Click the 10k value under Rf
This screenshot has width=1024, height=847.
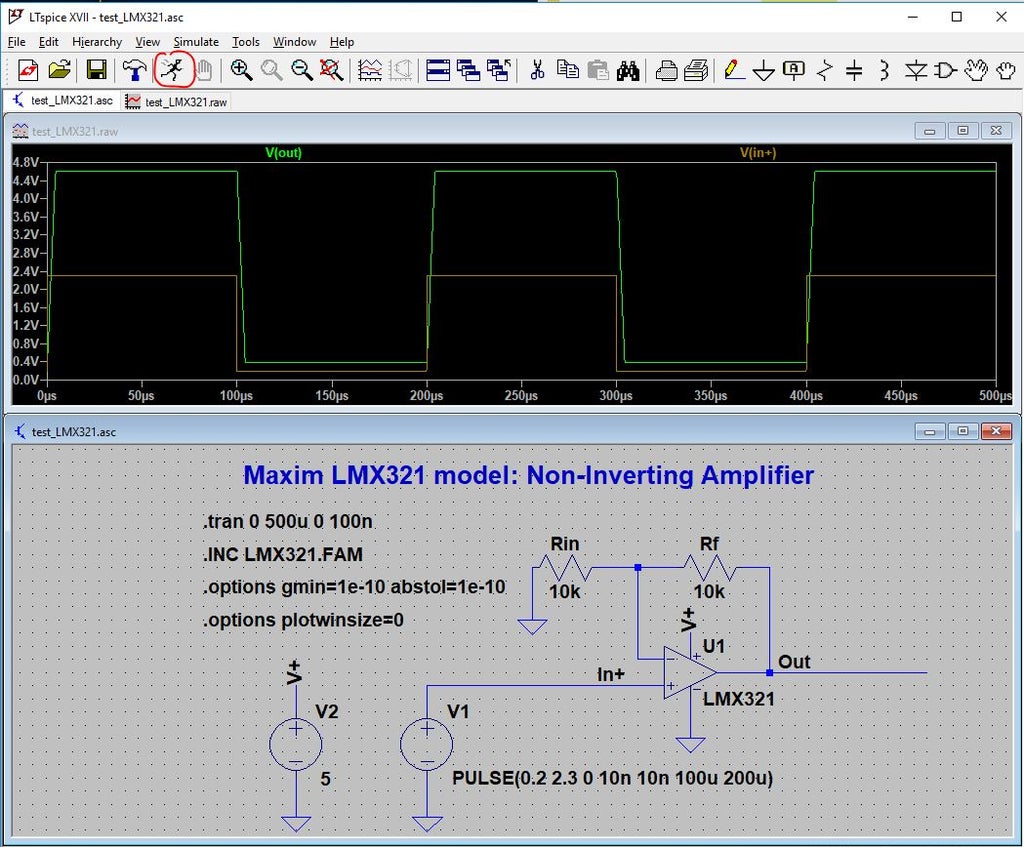(x=709, y=592)
